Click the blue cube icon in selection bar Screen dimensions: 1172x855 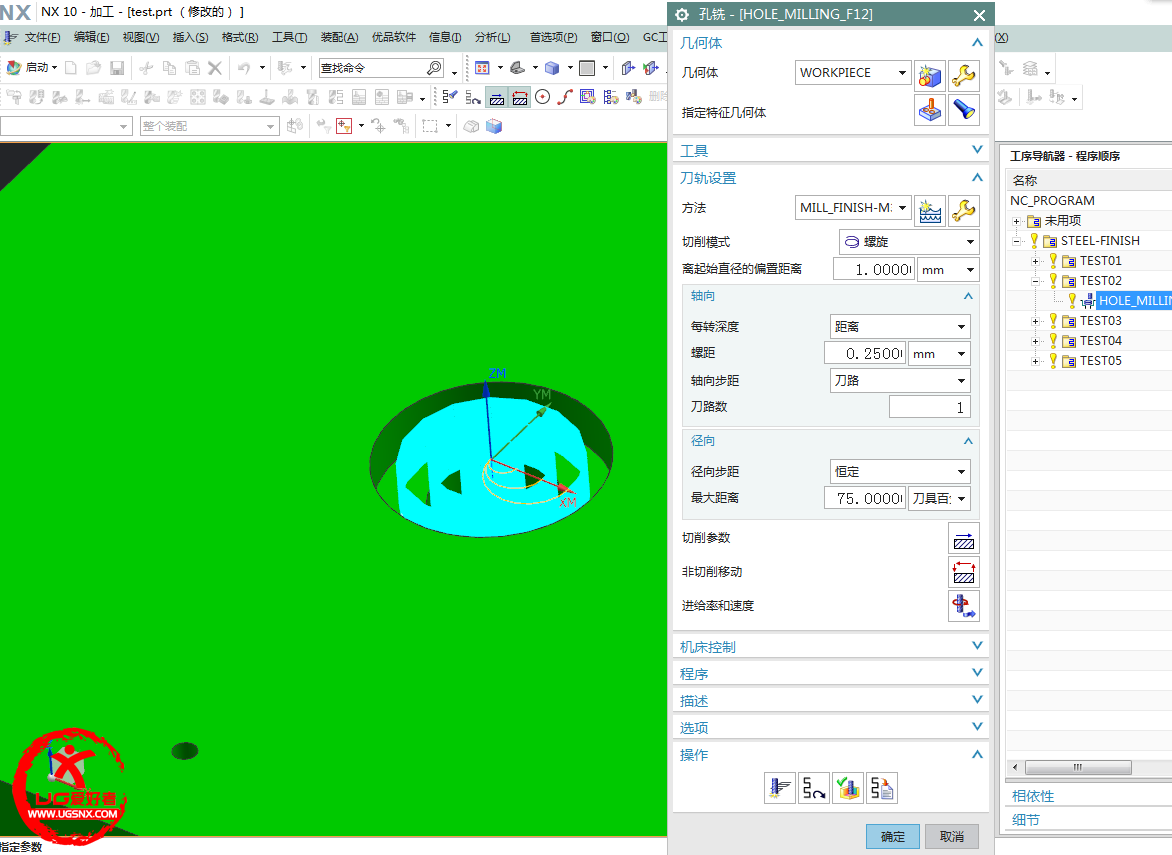pyautogui.click(x=494, y=126)
